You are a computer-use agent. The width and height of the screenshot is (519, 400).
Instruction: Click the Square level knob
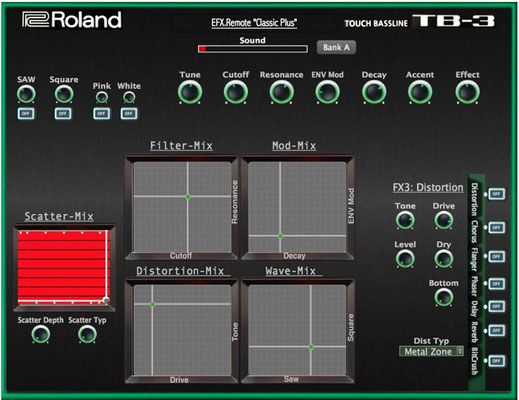point(64,94)
